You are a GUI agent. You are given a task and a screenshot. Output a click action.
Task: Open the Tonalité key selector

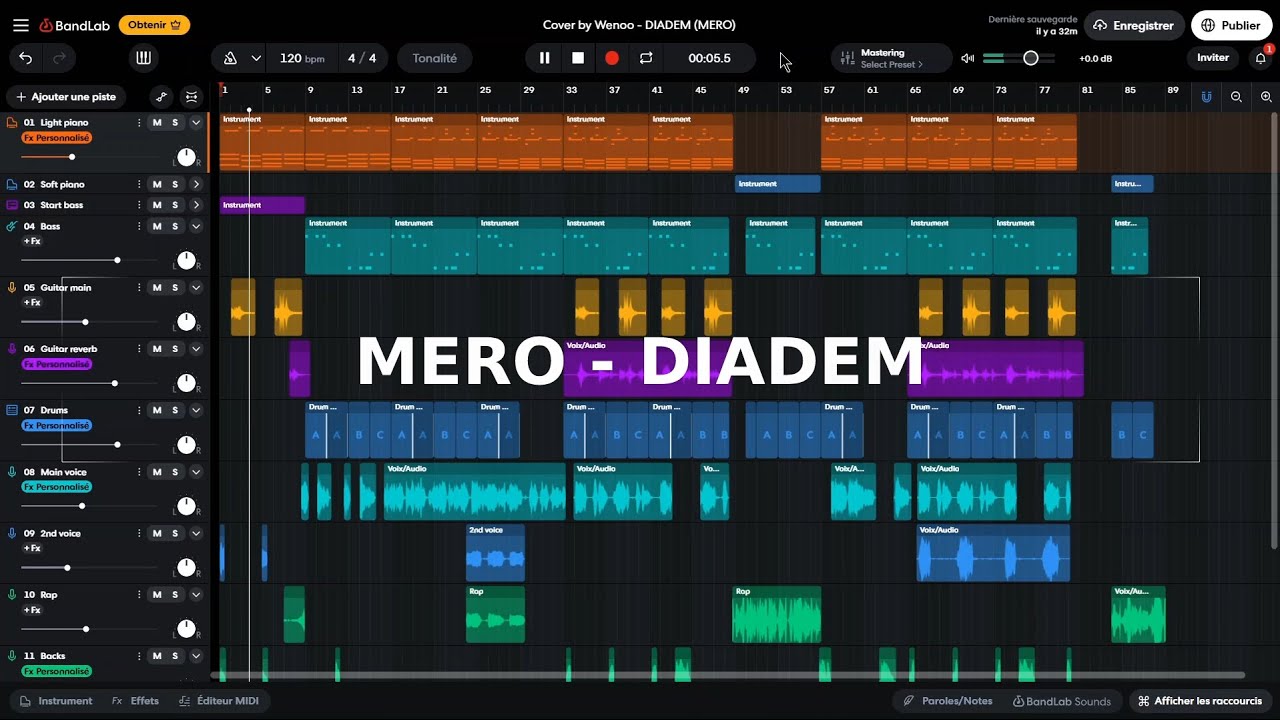[x=435, y=58]
